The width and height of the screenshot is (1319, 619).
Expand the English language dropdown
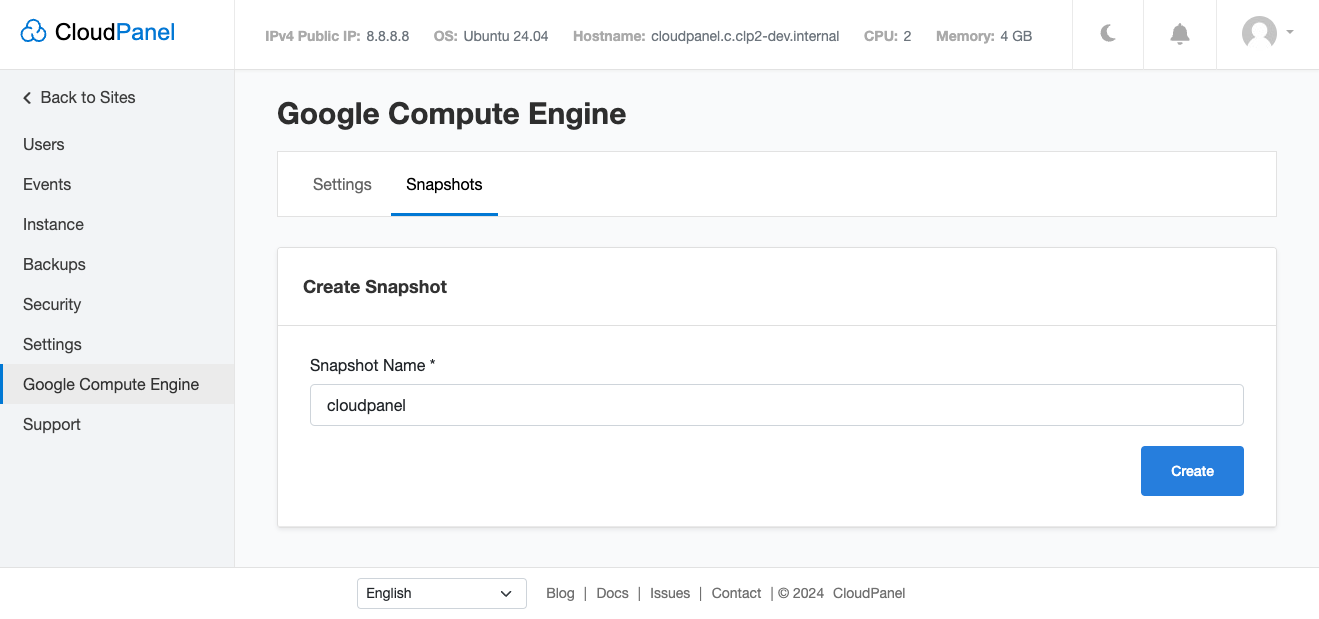click(x=441, y=593)
